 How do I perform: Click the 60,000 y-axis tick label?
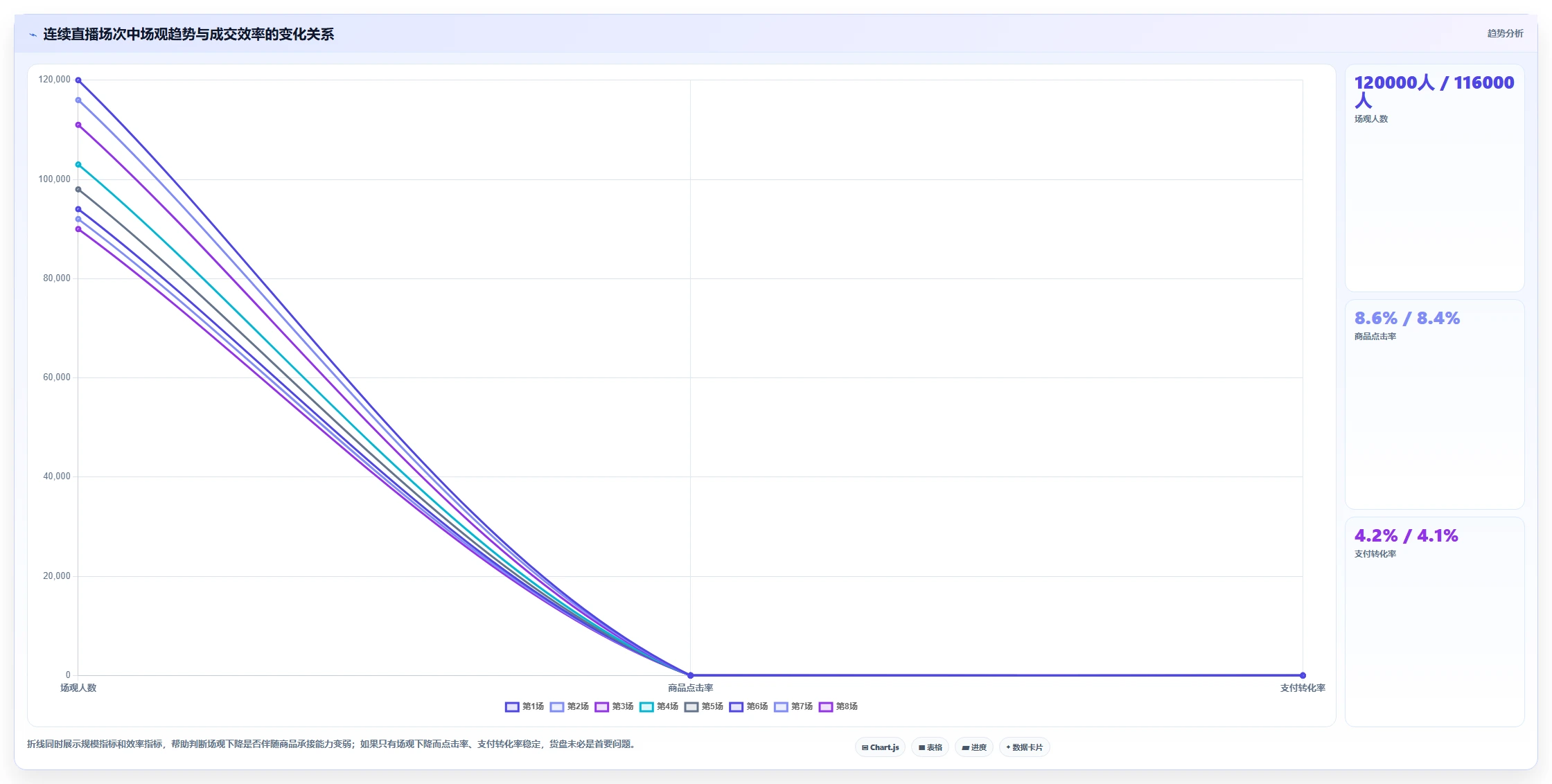coord(57,377)
